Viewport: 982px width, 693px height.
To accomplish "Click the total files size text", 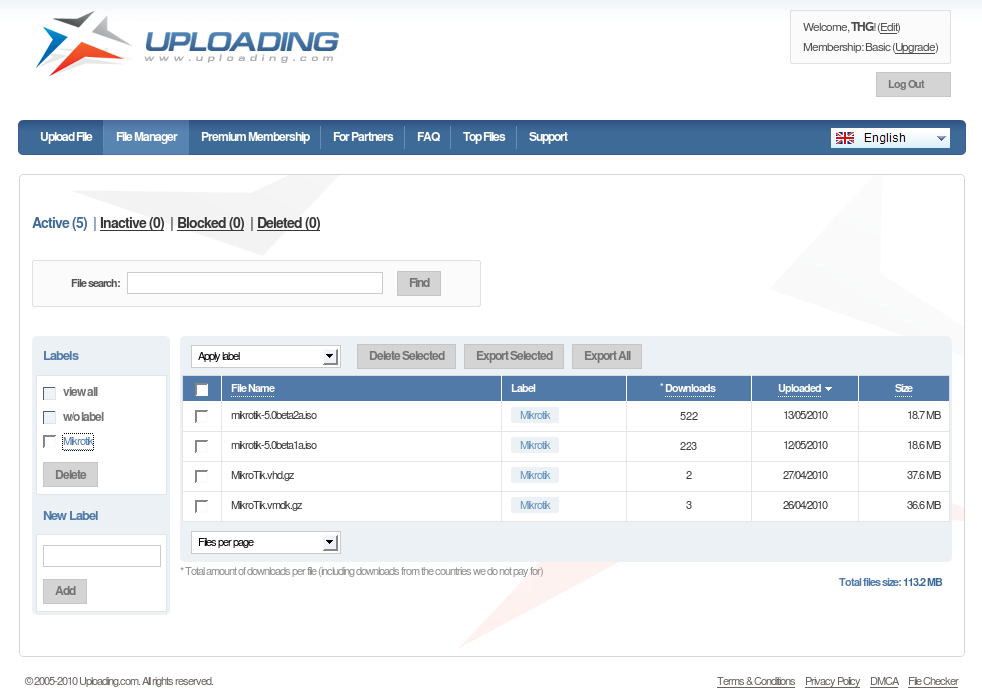I will [x=891, y=582].
